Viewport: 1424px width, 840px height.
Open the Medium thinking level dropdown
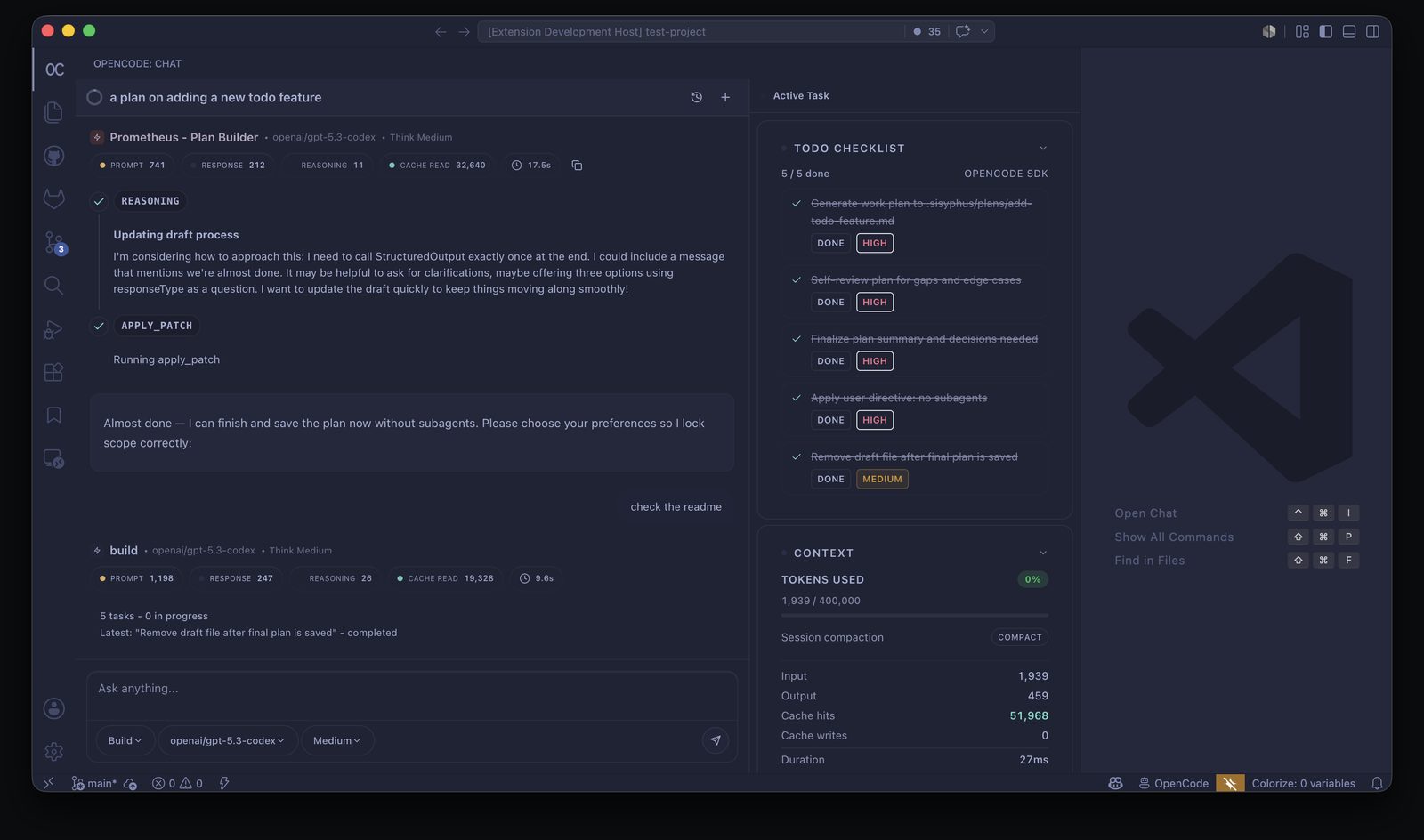[x=336, y=740]
